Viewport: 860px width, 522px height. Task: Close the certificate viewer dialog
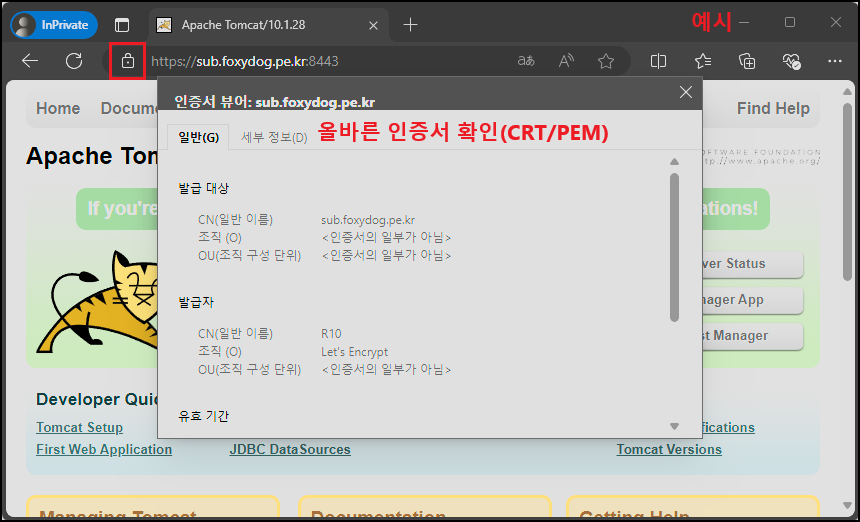point(686,92)
